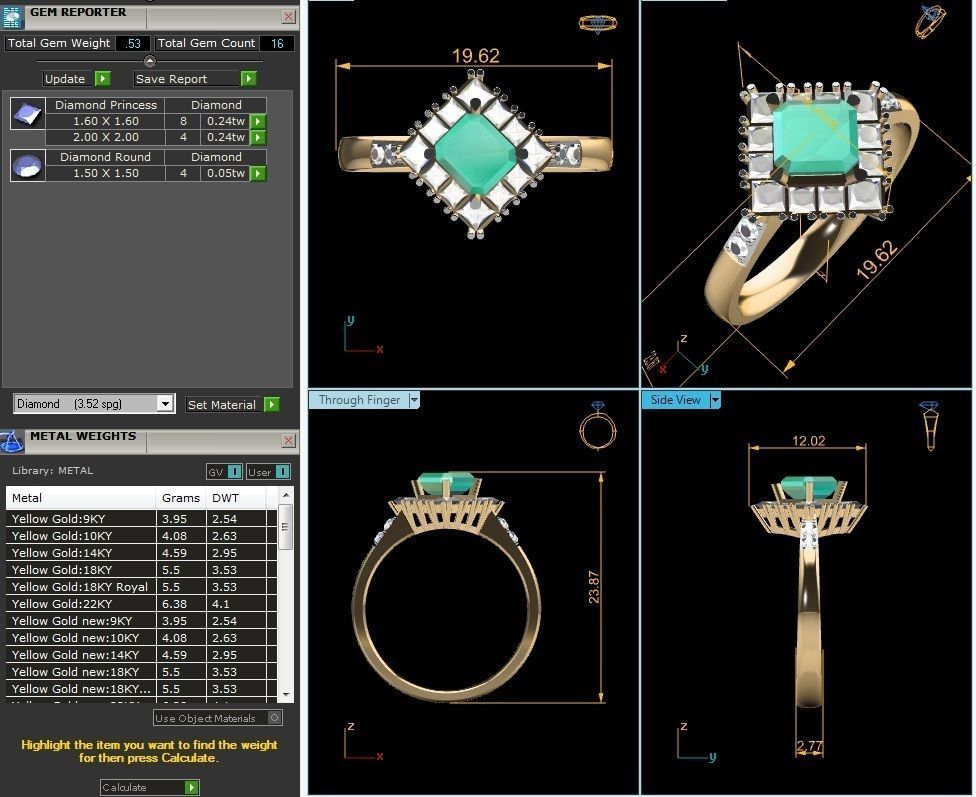Click the Grams column header
The height and width of the screenshot is (797, 976).
pyautogui.click(x=181, y=498)
